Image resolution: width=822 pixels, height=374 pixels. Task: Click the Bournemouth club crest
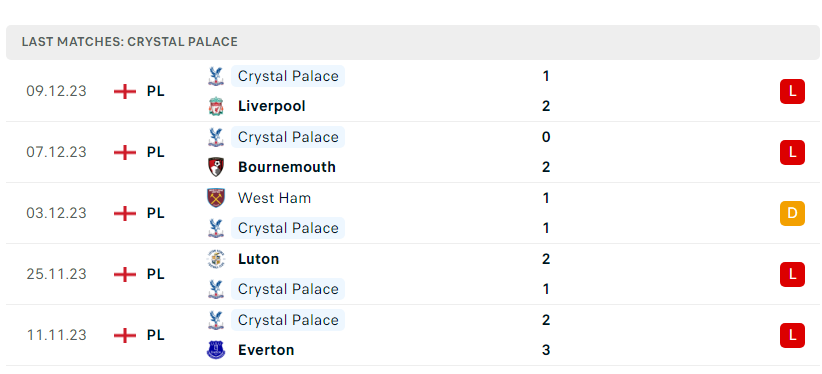215,167
